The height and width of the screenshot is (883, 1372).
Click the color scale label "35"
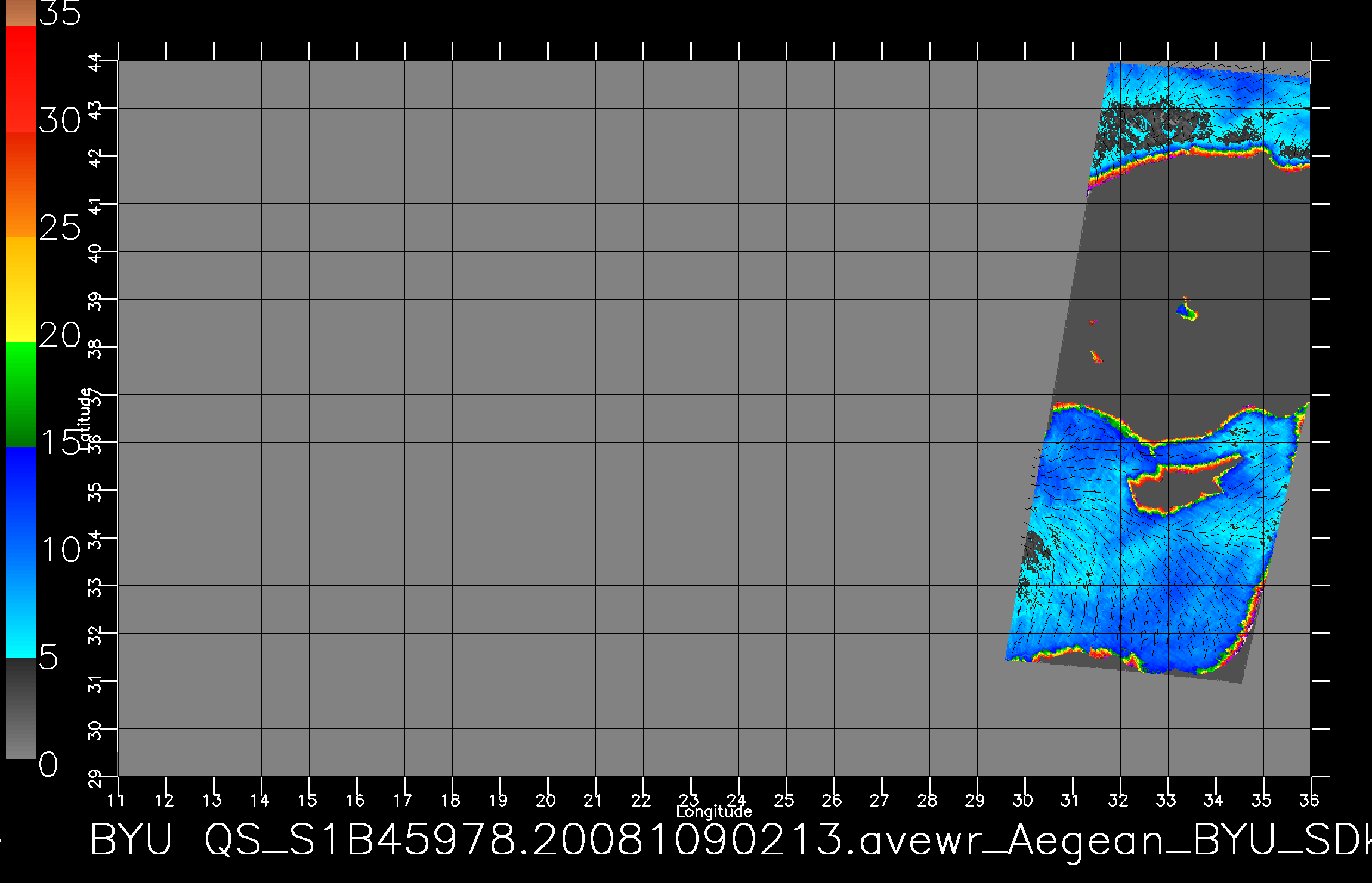click(x=60, y=13)
